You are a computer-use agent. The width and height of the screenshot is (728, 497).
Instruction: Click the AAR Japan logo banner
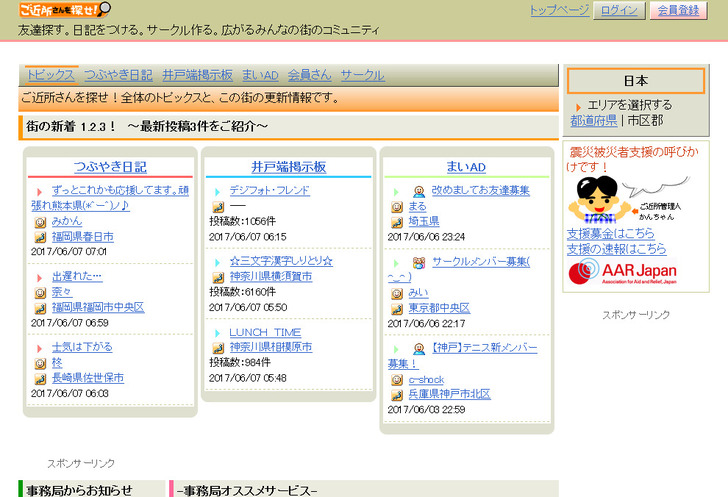622,272
